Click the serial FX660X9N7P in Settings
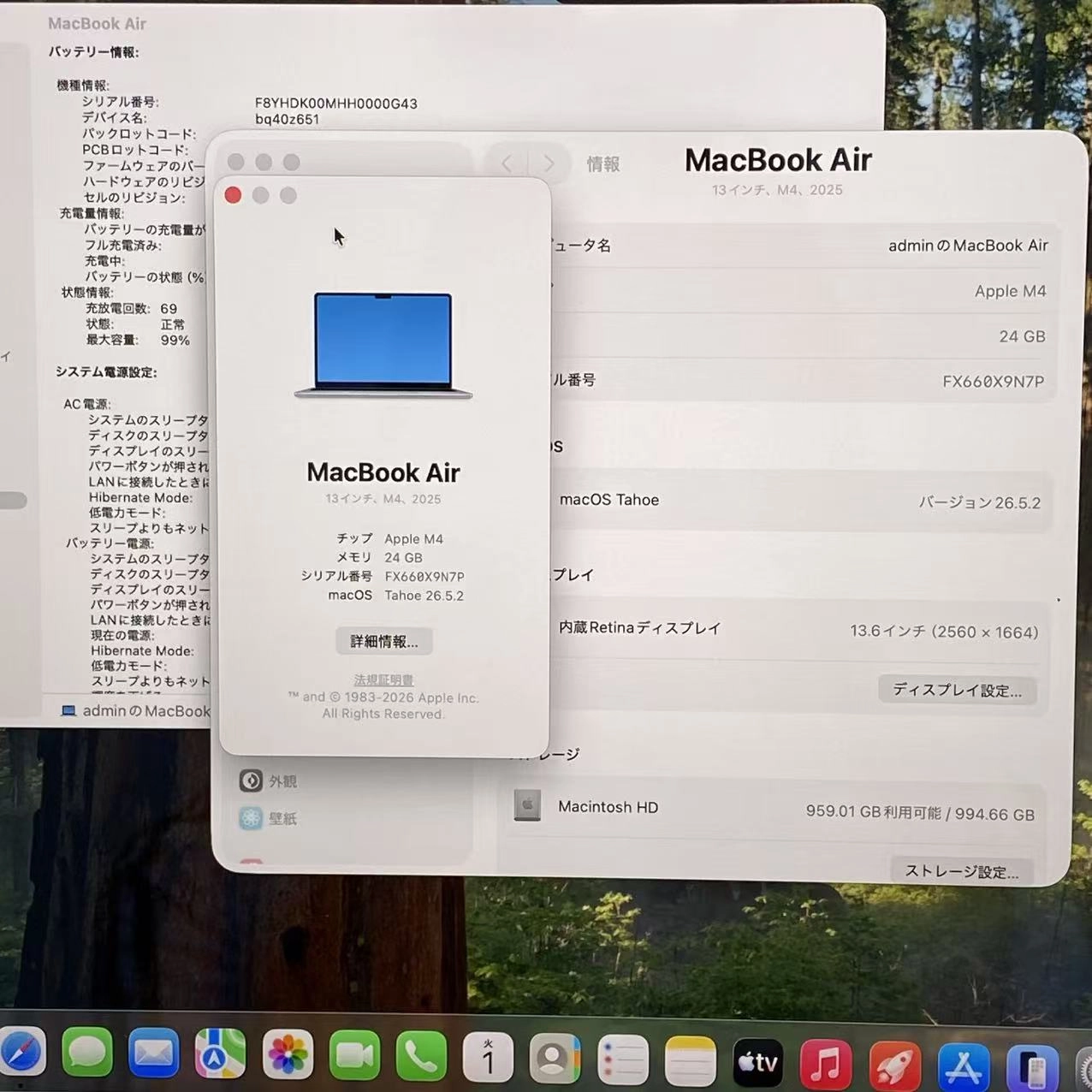Image resolution: width=1092 pixels, height=1092 pixels. pos(993,382)
